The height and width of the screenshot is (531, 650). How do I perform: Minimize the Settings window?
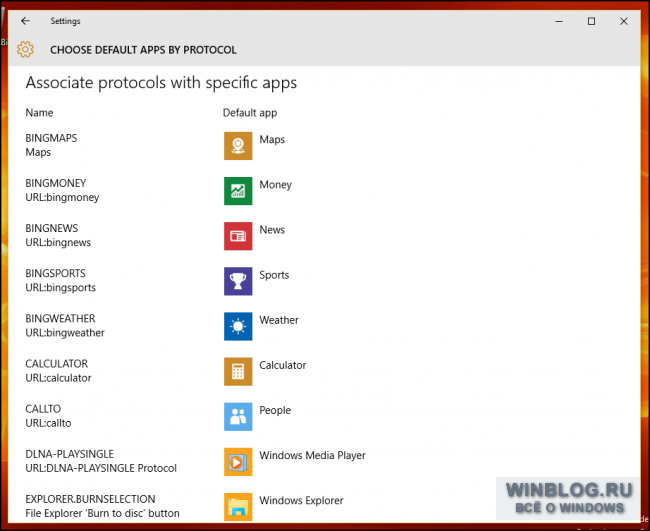[559, 21]
